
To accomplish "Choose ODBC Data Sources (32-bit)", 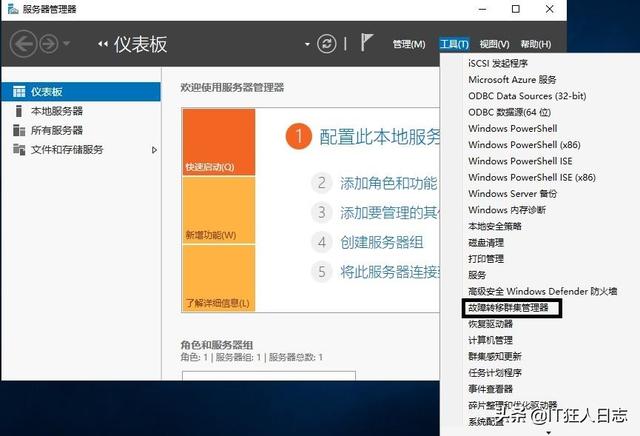I will [x=527, y=96].
